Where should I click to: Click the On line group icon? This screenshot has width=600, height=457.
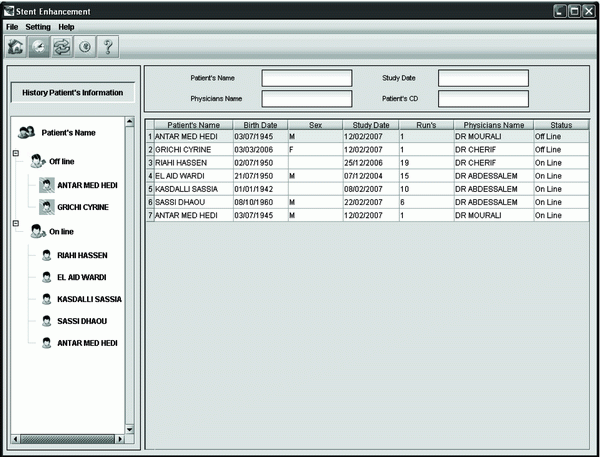point(38,231)
